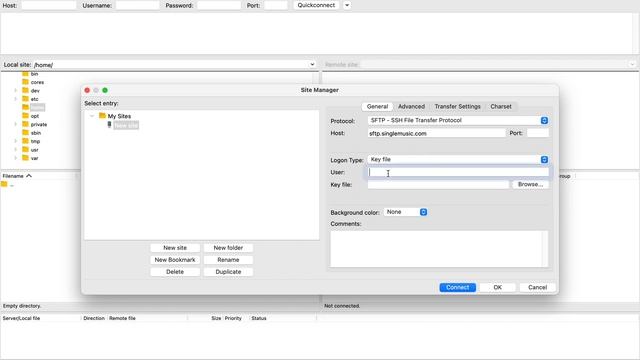Click the Delete button

click(175, 272)
